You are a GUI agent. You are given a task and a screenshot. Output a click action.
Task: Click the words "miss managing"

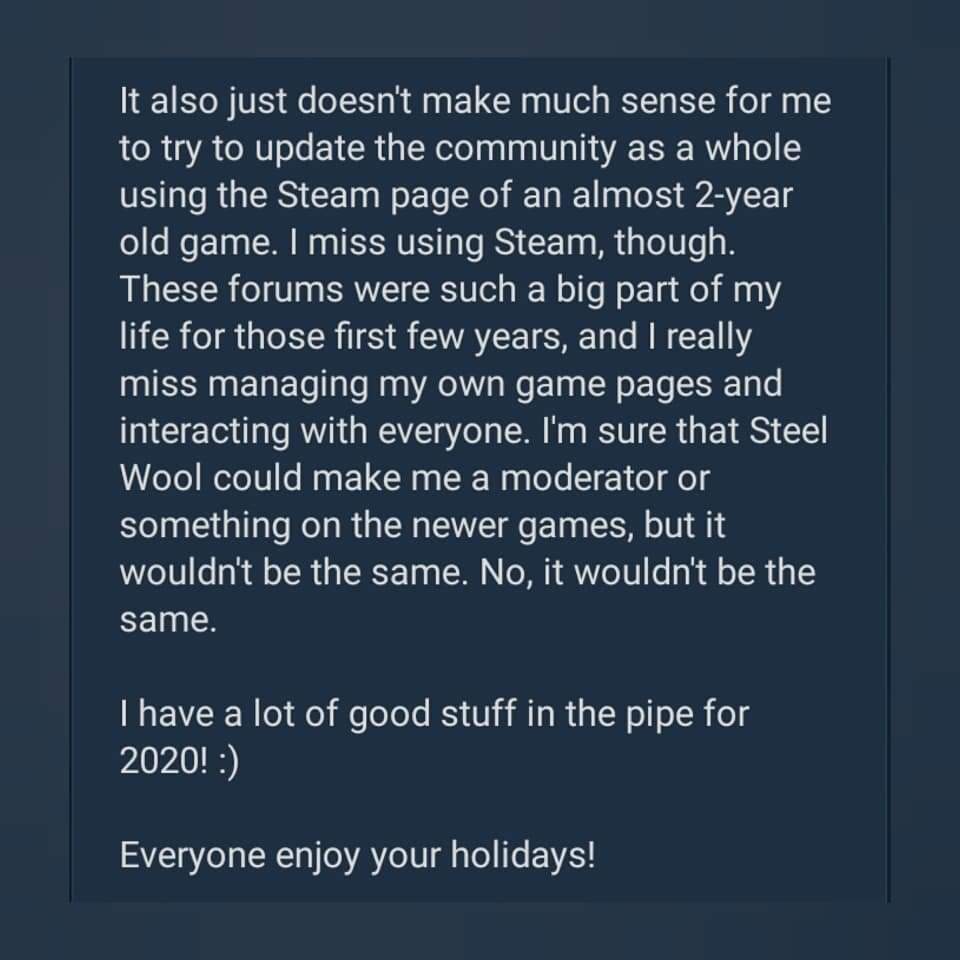point(244,383)
